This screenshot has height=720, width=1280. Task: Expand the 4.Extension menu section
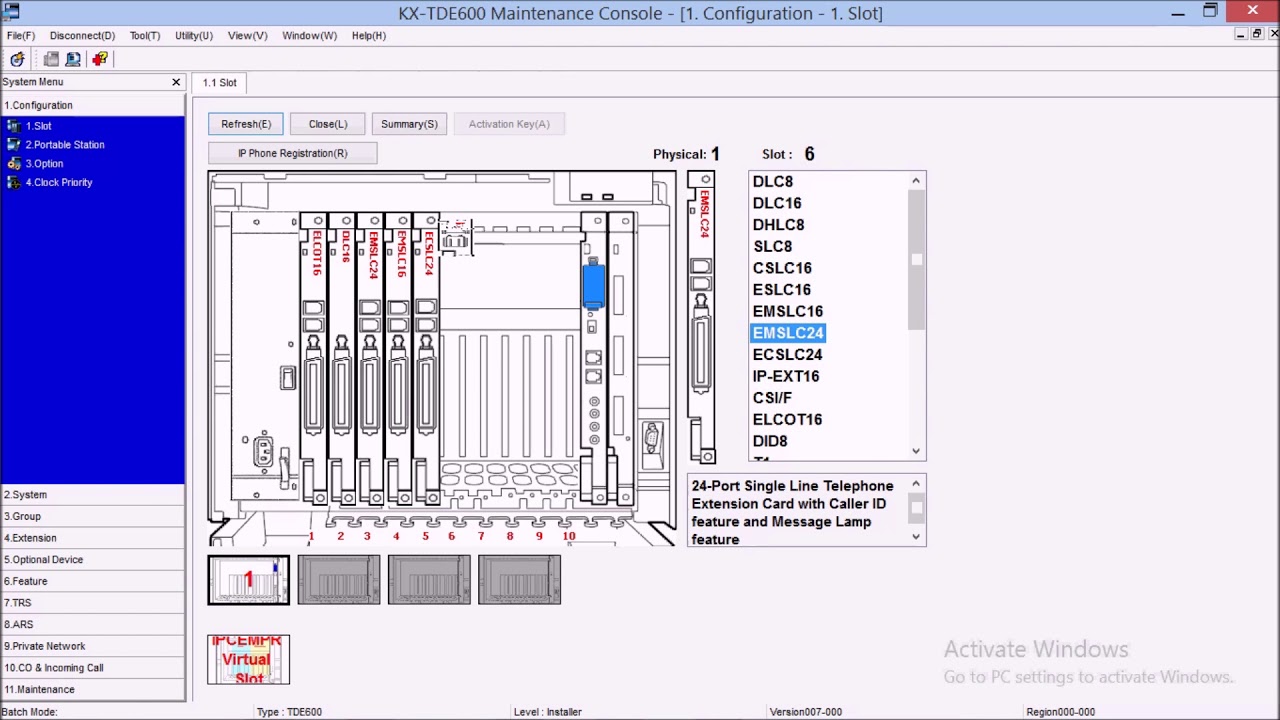tap(92, 538)
